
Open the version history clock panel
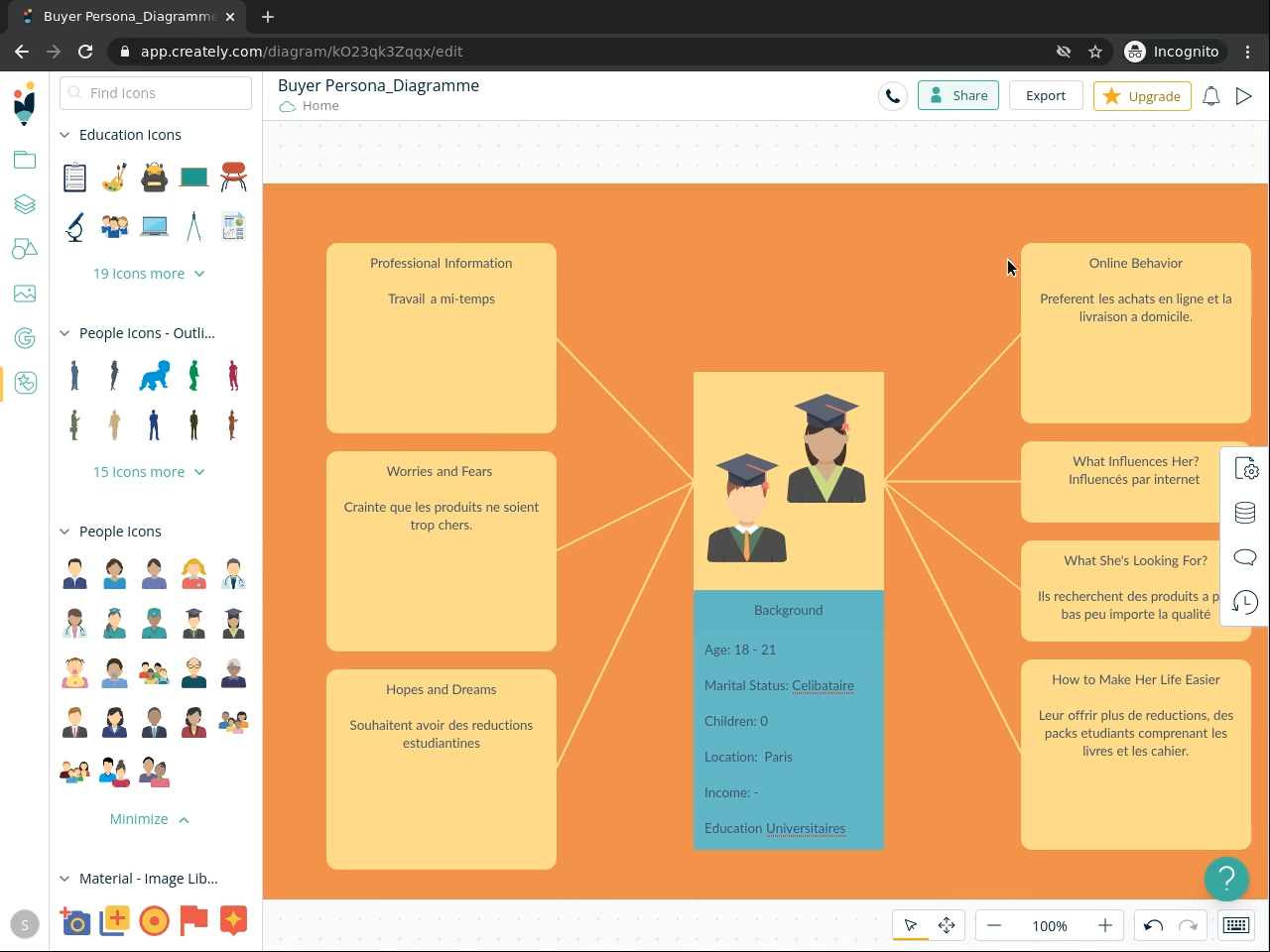coord(1245,602)
